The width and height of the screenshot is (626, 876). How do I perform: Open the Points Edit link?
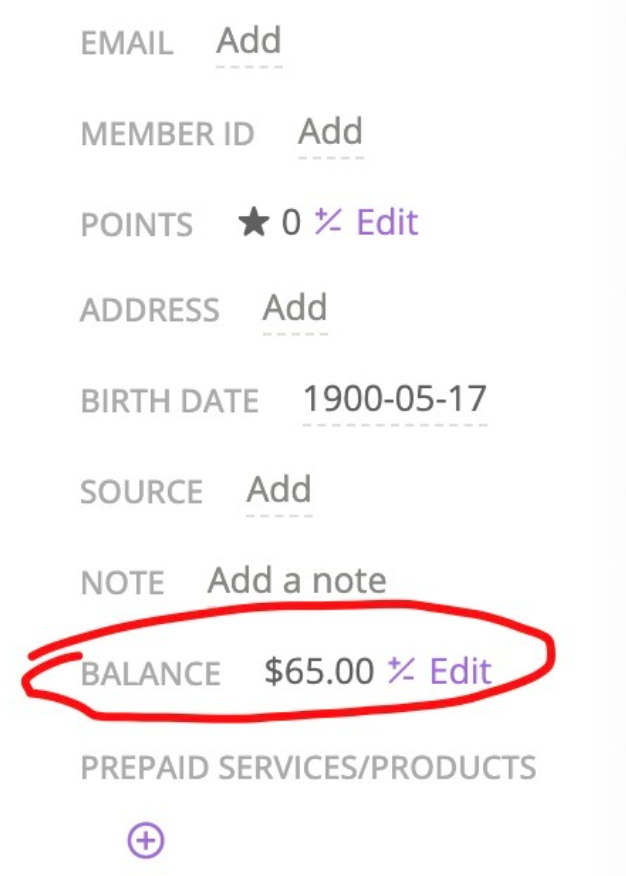pyautogui.click(x=387, y=222)
